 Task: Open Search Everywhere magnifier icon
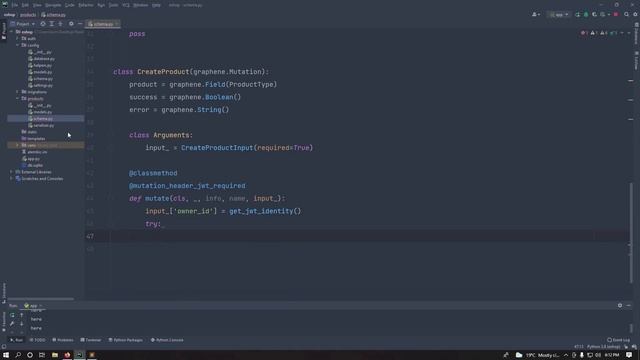coord(627,14)
